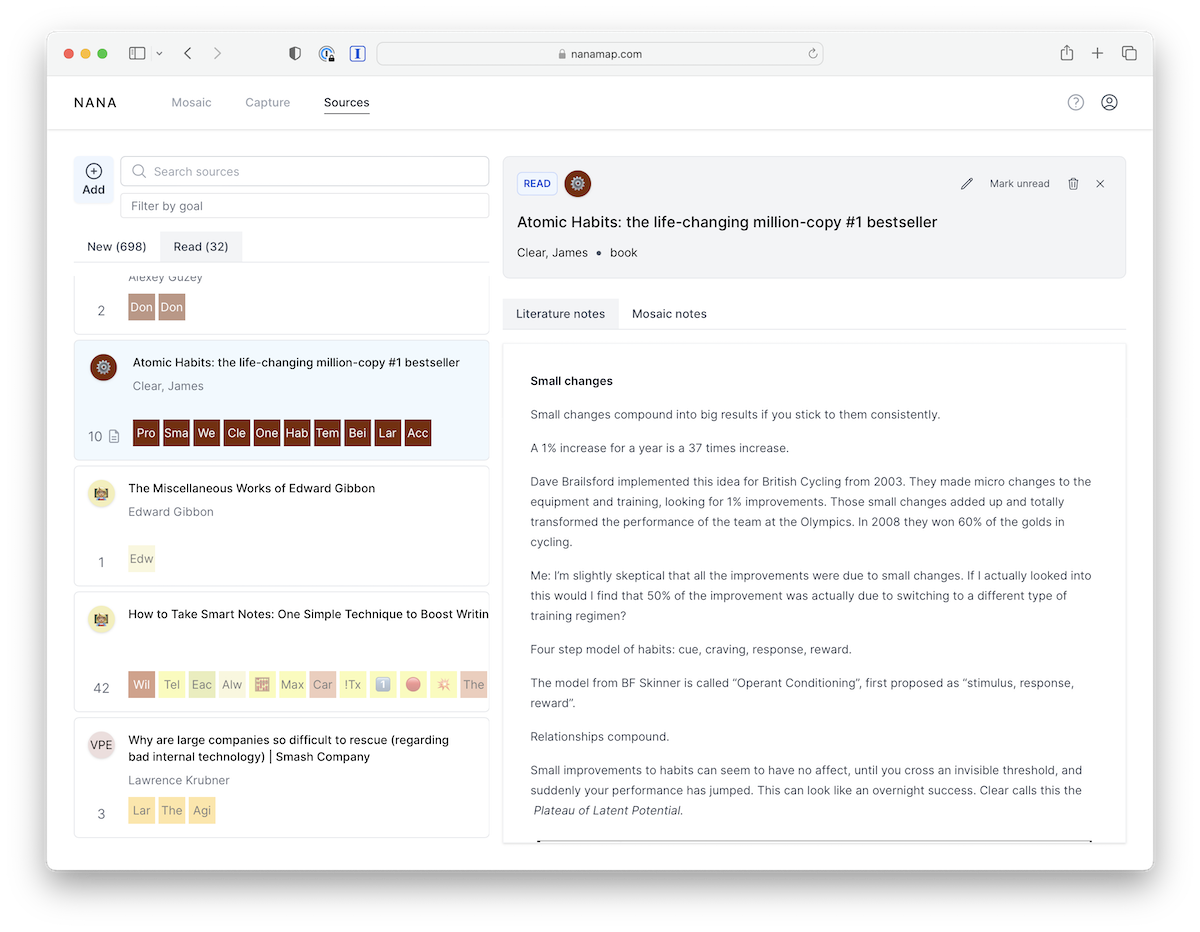Image resolution: width=1200 pixels, height=932 pixels.
Task: Open the Safari share menu
Action: click(1067, 53)
